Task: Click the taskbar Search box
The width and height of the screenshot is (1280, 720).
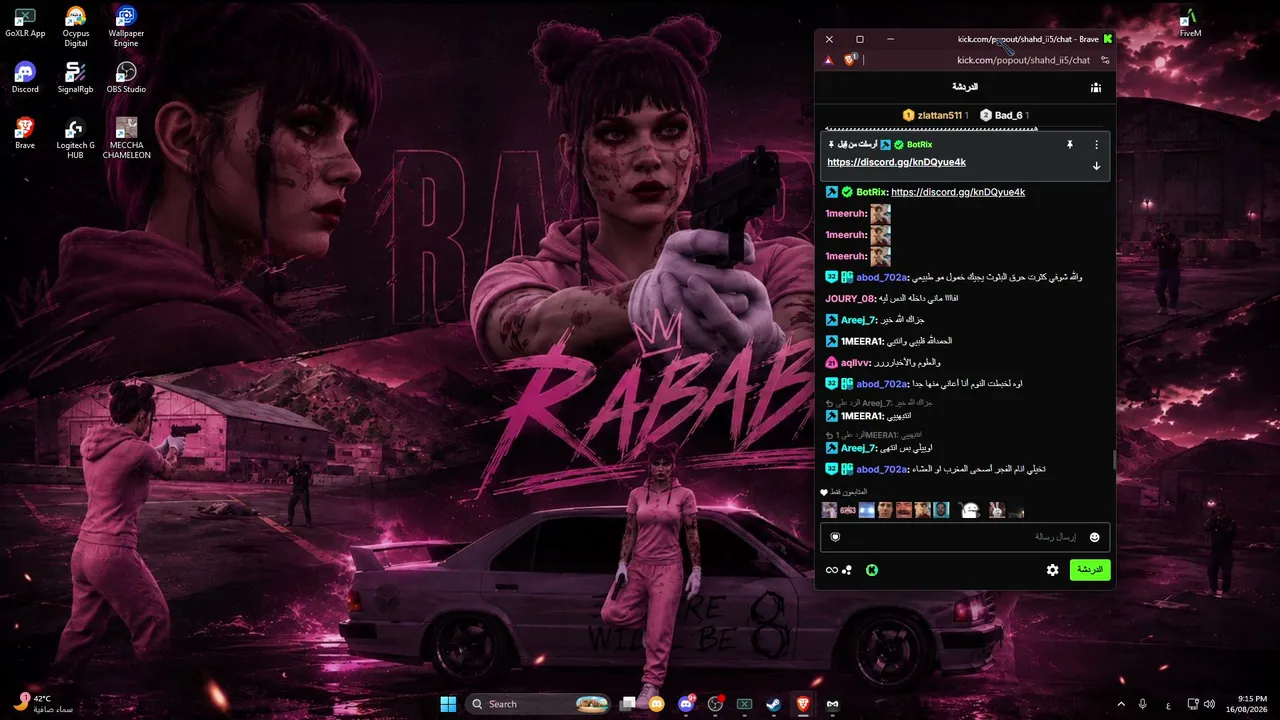Action: point(540,704)
